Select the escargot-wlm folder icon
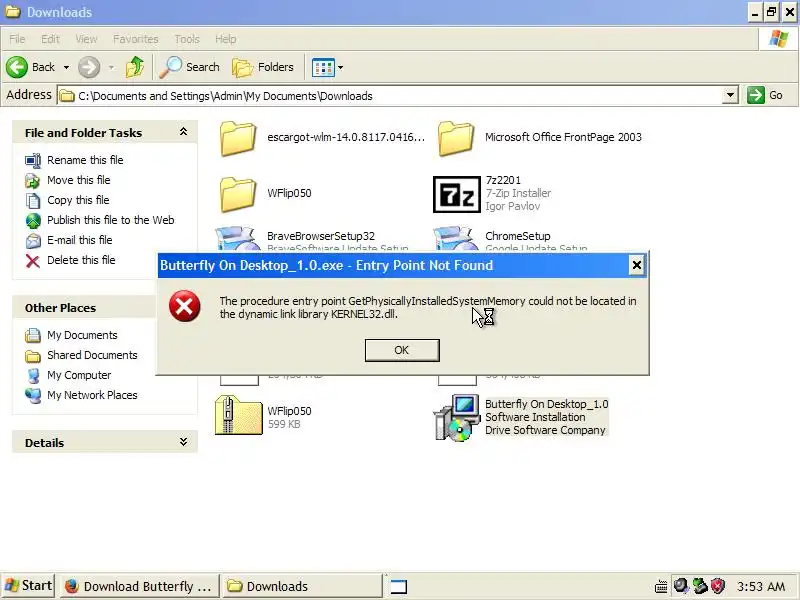Screen dimensions: 800x600 pos(238,138)
